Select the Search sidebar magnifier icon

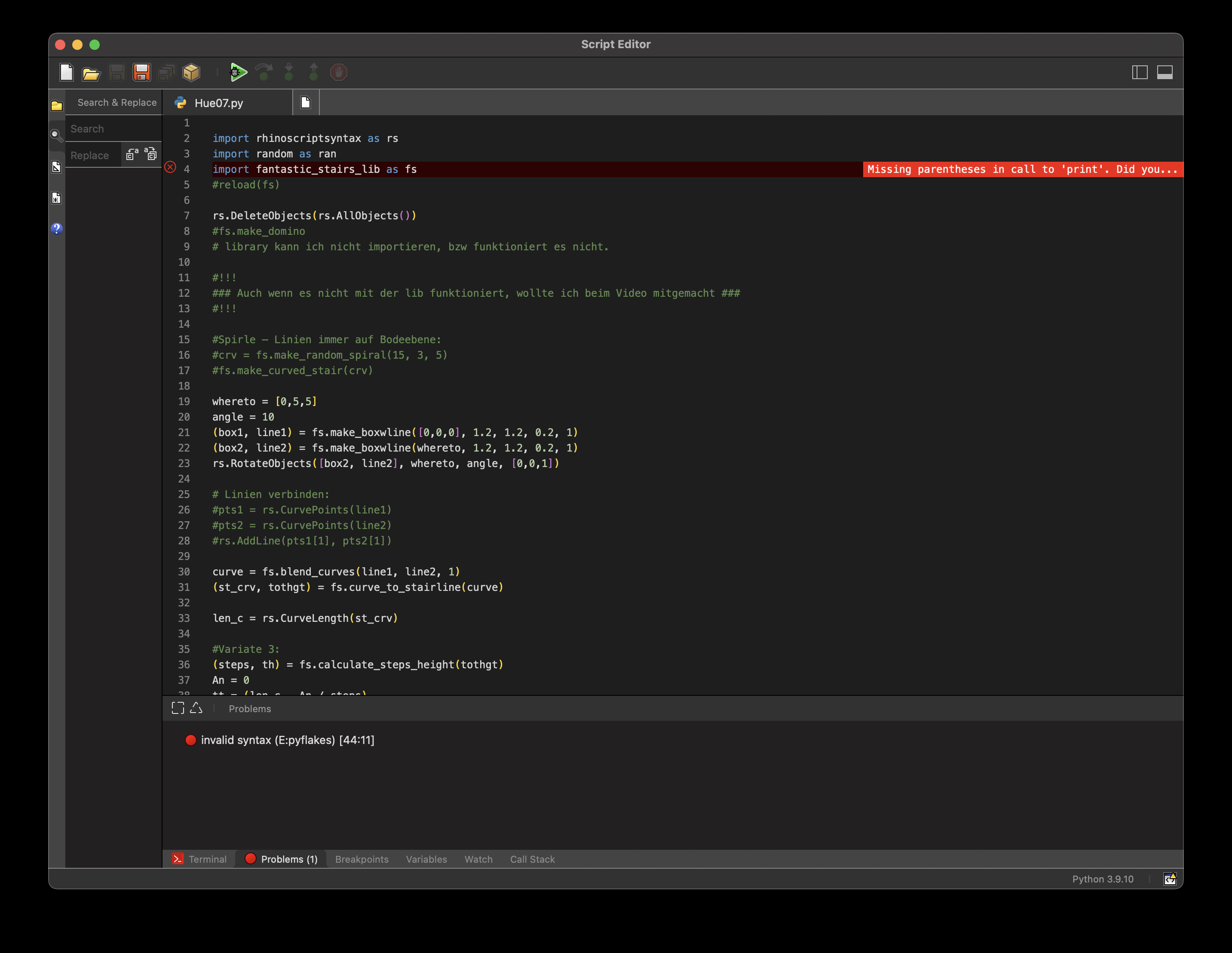coord(56,135)
